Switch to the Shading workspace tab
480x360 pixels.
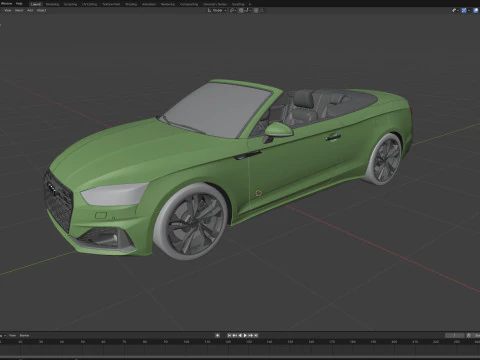click(131, 4)
